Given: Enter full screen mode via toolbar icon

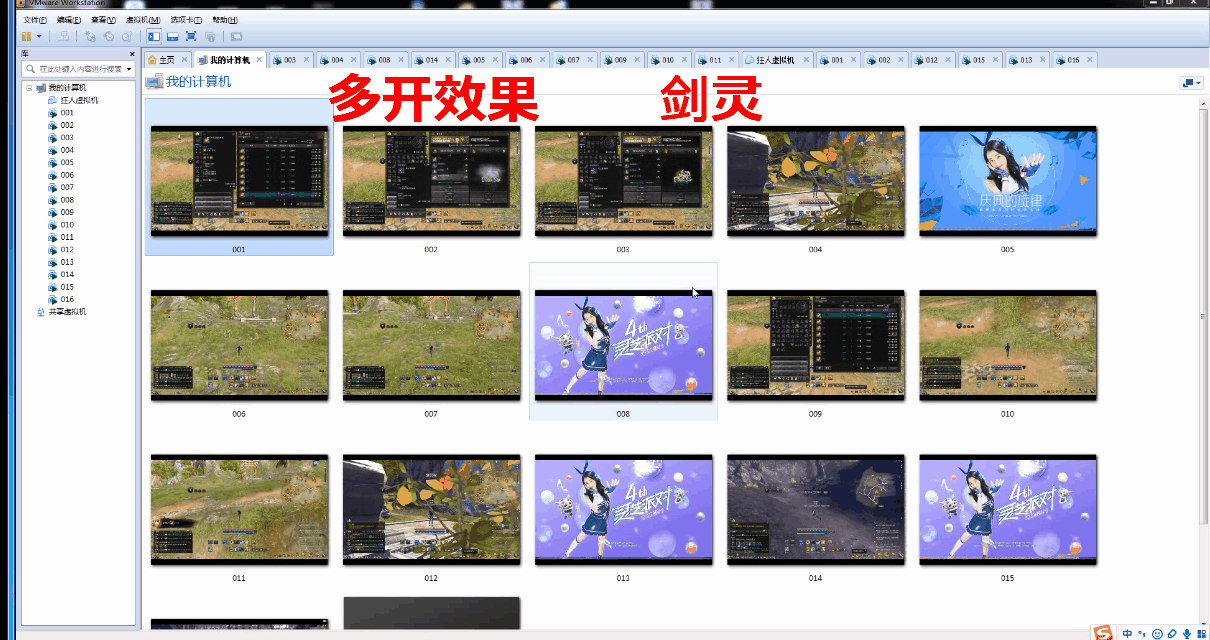Looking at the screenshot, I should [191, 36].
